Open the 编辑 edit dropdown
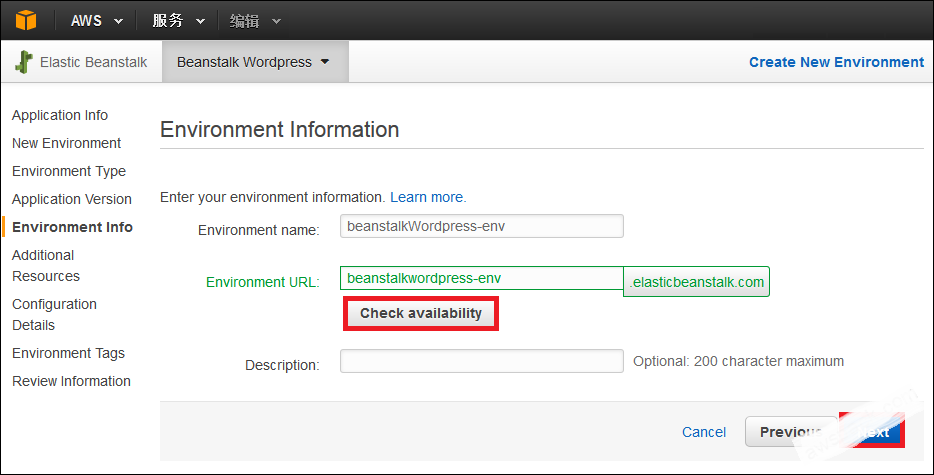This screenshot has height=475, width=934. click(x=254, y=21)
